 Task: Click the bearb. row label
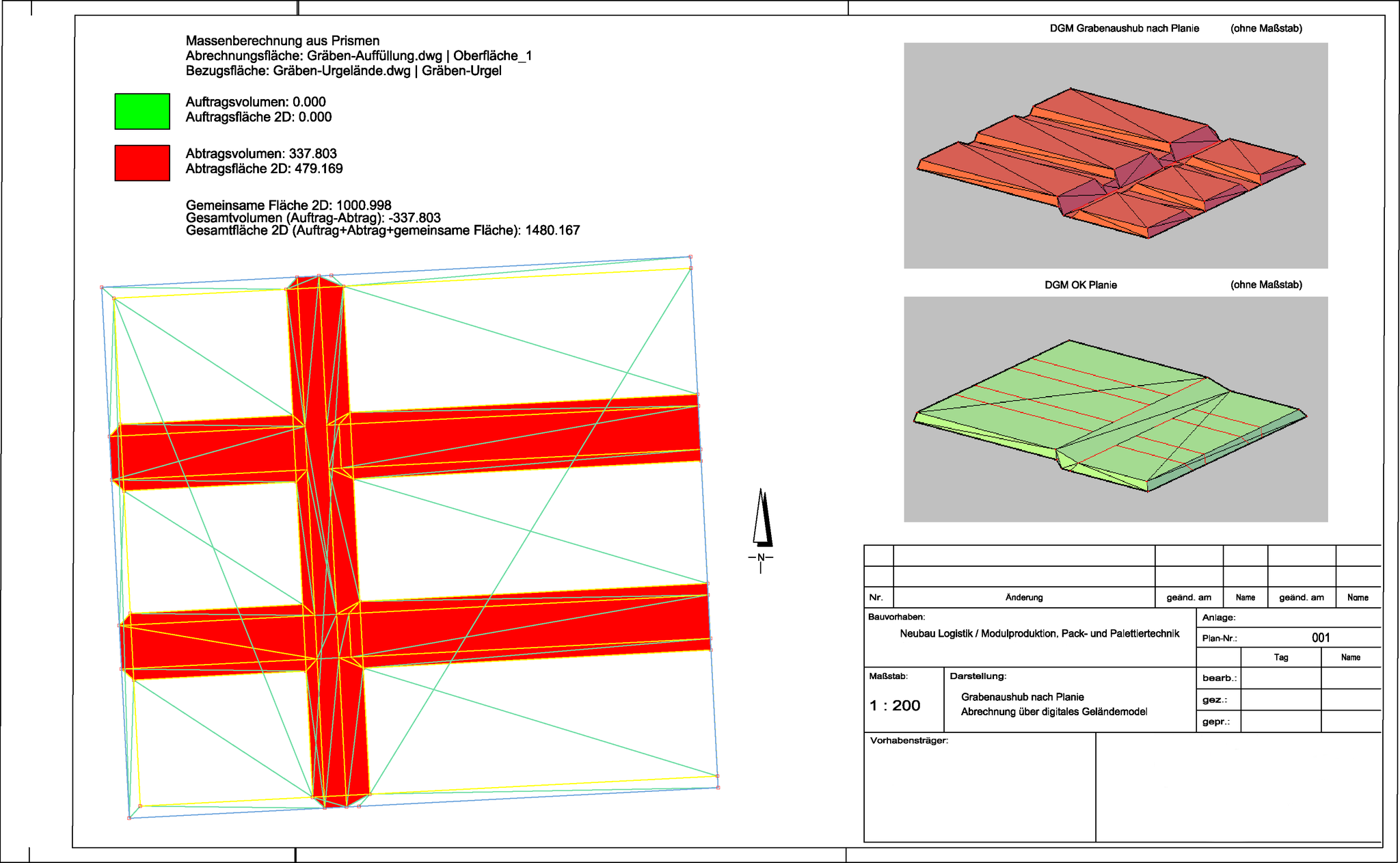coord(1219,678)
